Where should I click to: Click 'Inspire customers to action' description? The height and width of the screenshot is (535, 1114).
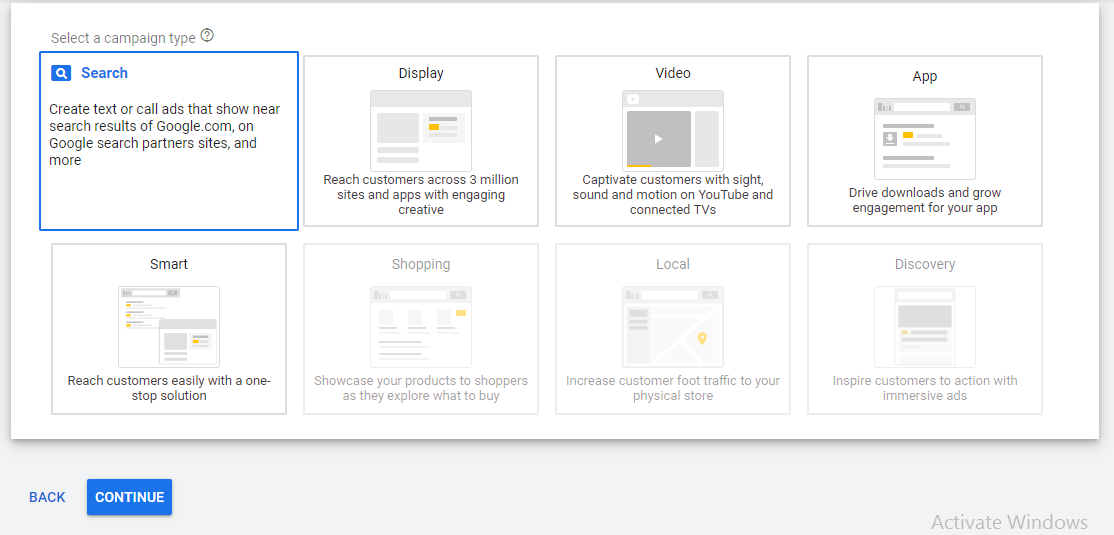[925, 388]
